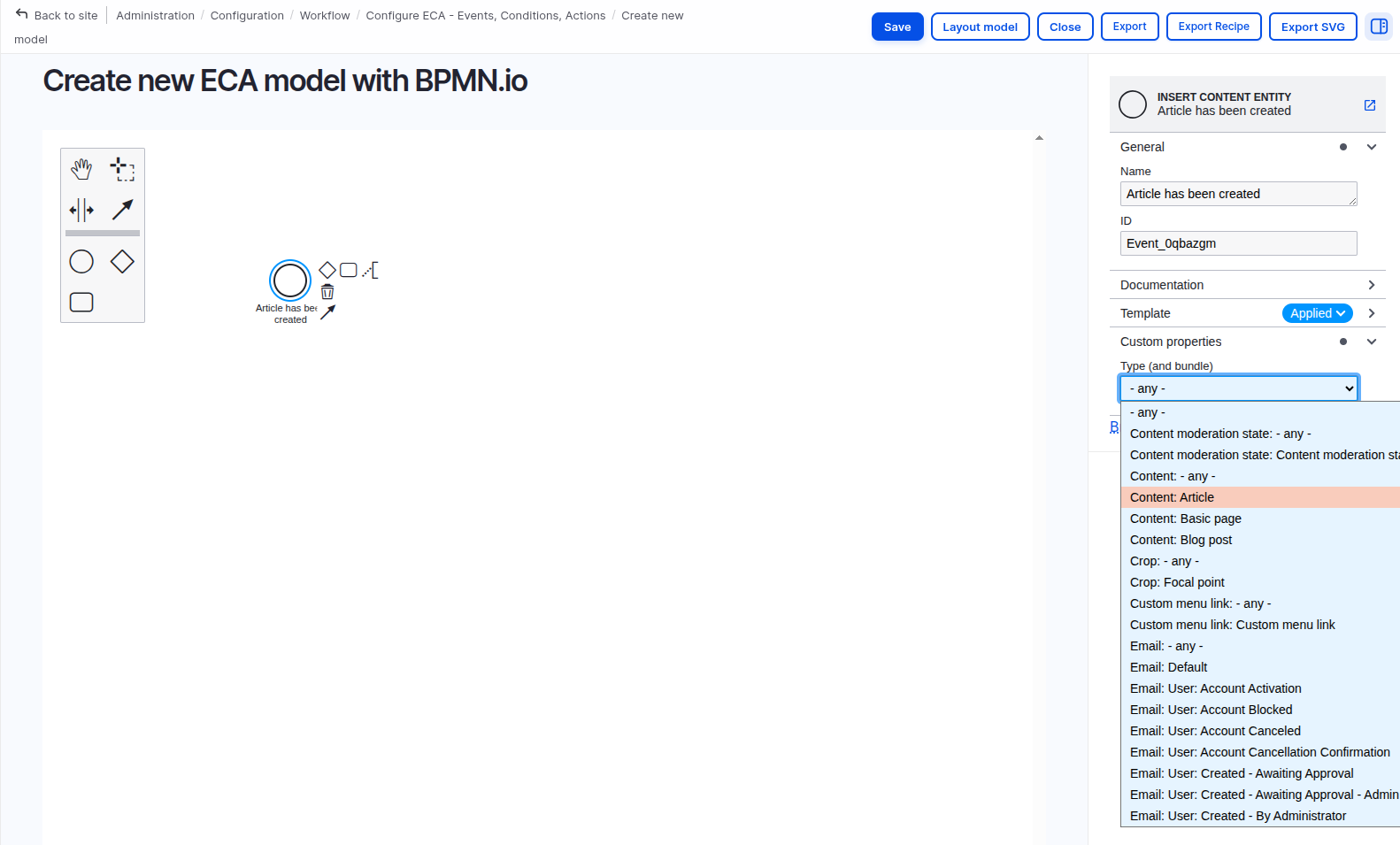Select the global connect arrow tool
The width and height of the screenshot is (1400, 845).
pyautogui.click(x=122, y=210)
